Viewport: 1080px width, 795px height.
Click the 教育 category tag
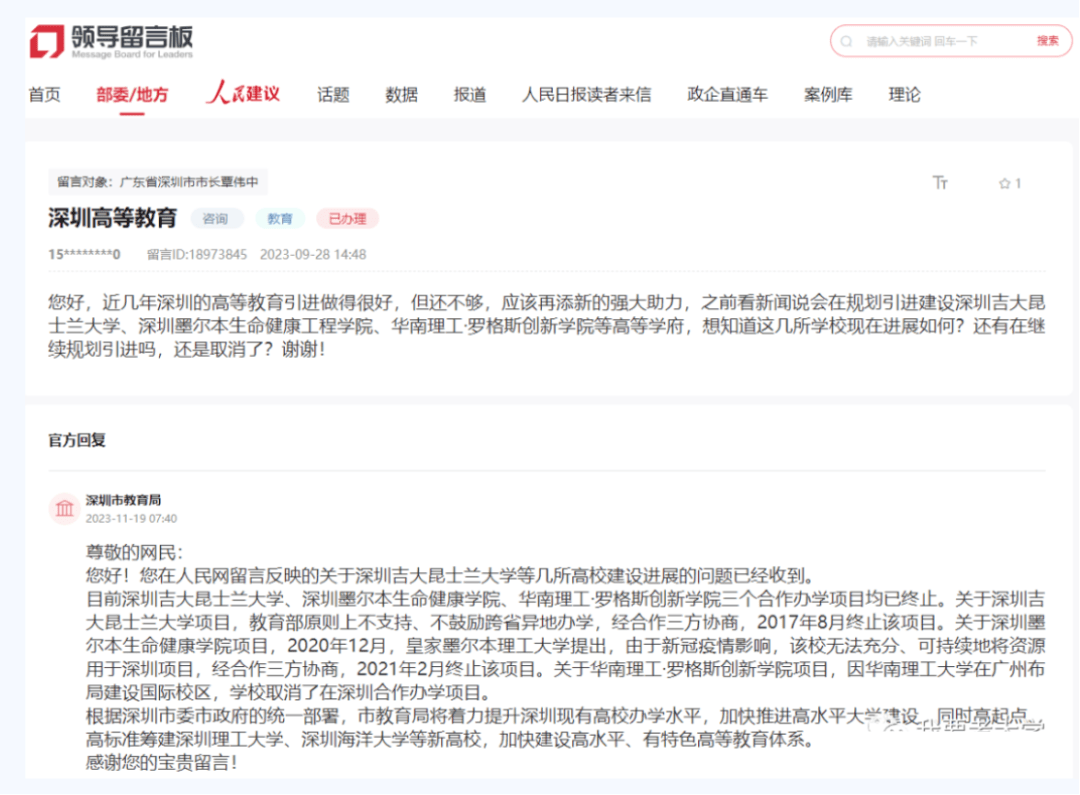click(x=281, y=218)
